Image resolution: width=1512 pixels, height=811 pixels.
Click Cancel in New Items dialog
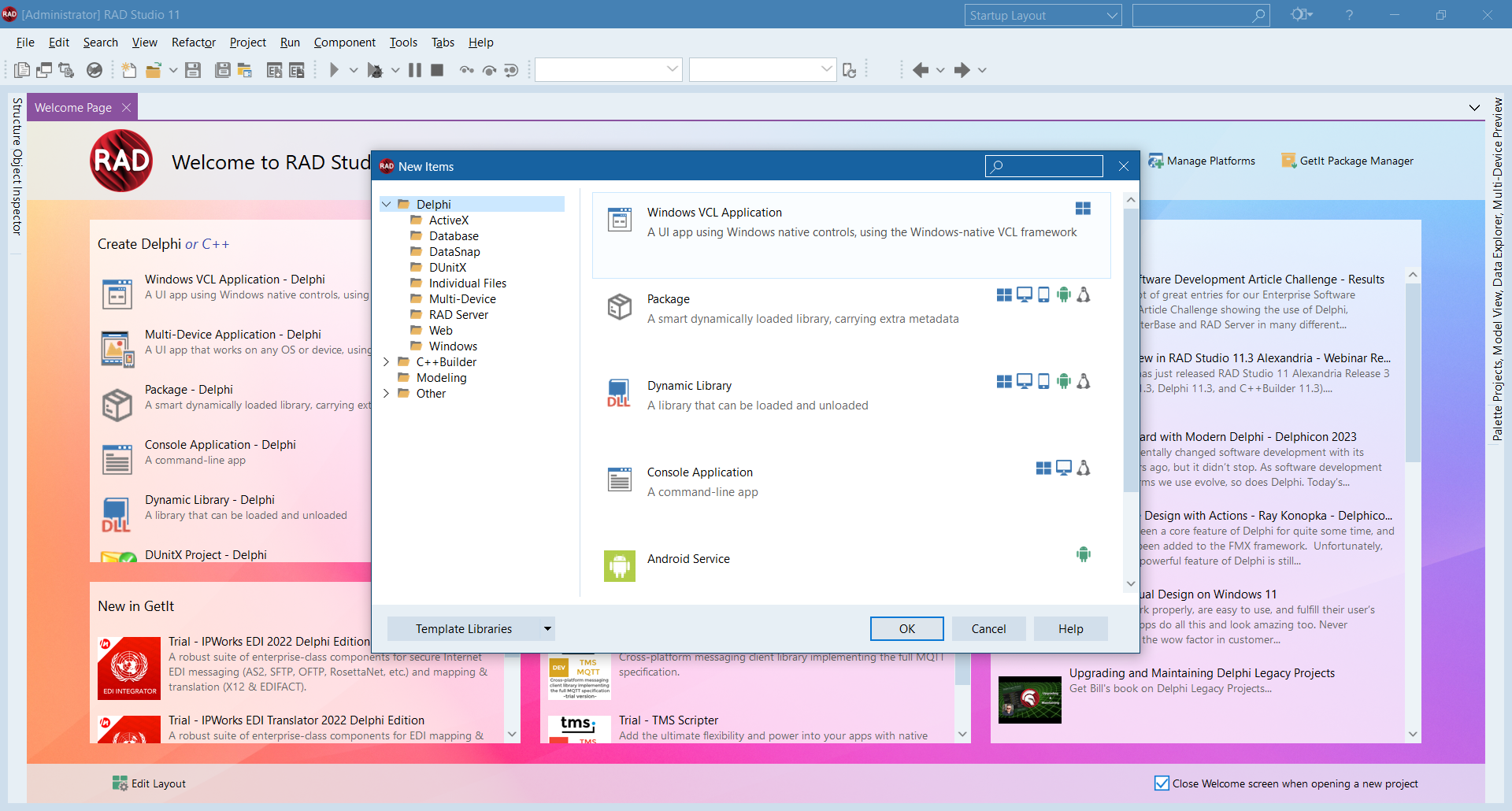click(988, 628)
